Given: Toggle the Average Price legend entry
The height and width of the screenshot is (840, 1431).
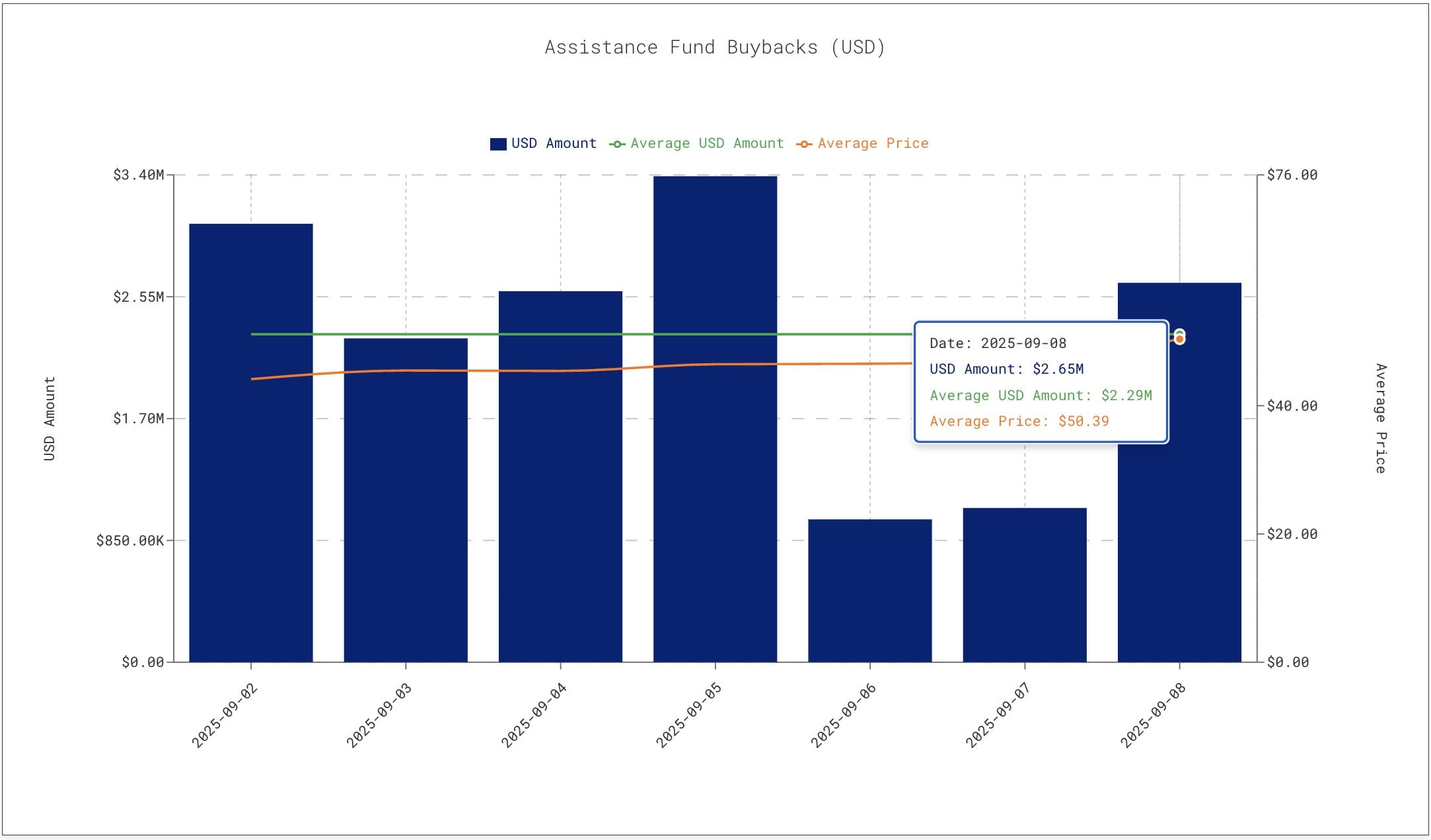Looking at the screenshot, I should 862,143.
